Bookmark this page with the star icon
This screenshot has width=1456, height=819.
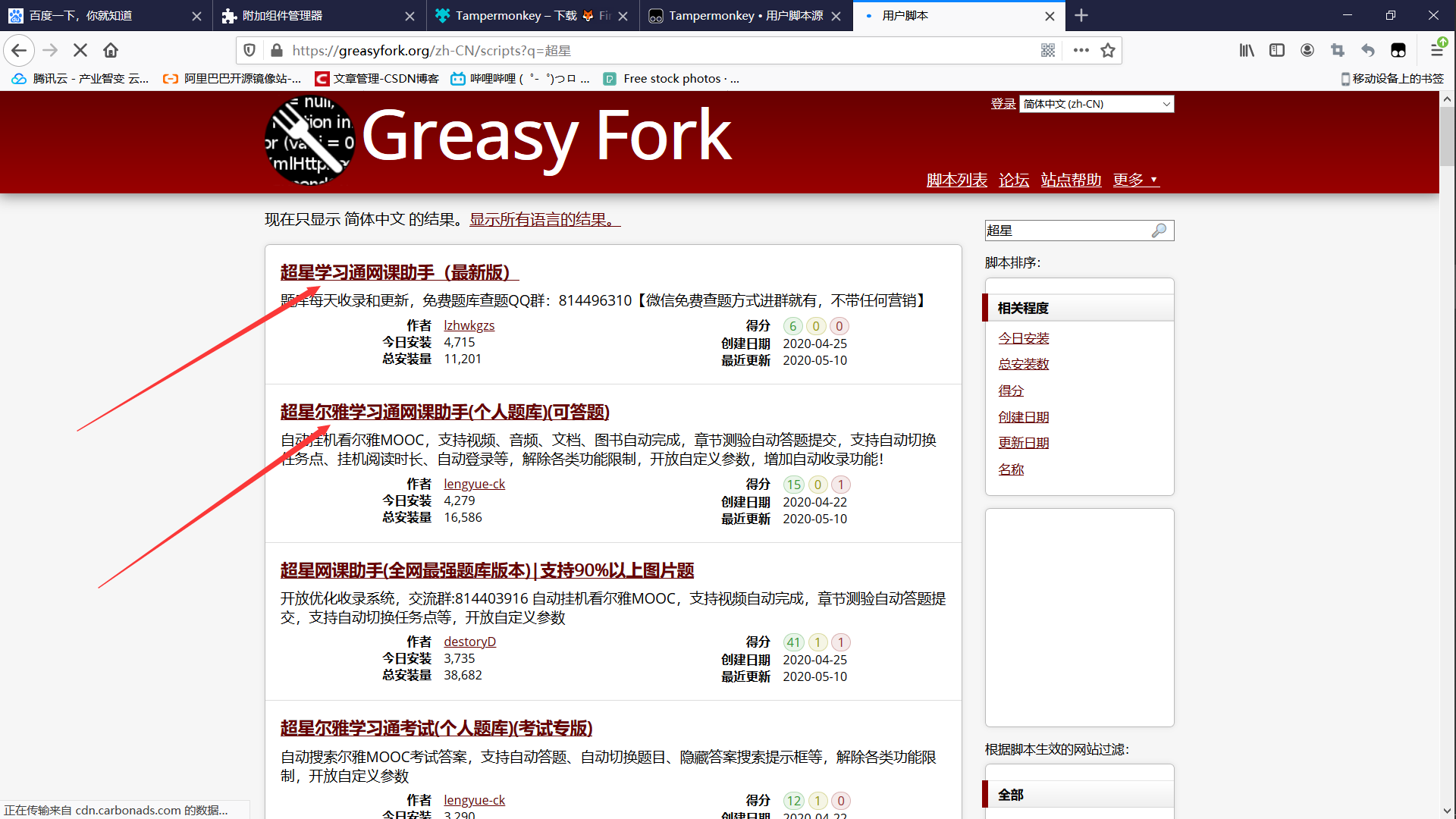1107,50
